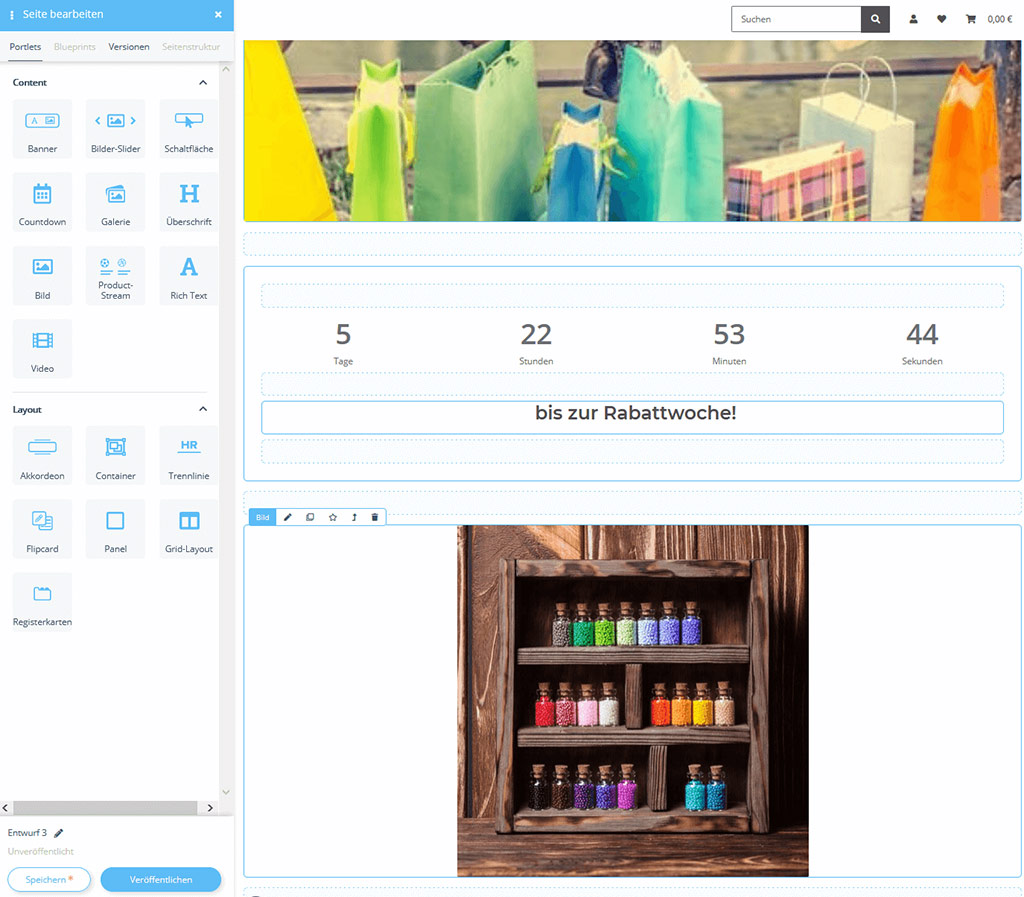Image resolution: width=1024 pixels, height=897 pixels.
Task: Select the Panel layout portlet
Action: (x=116, y=529)
